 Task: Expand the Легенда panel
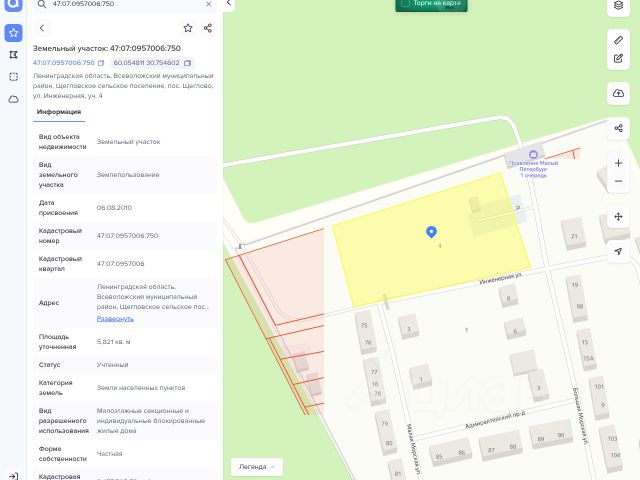coord(257,467)
